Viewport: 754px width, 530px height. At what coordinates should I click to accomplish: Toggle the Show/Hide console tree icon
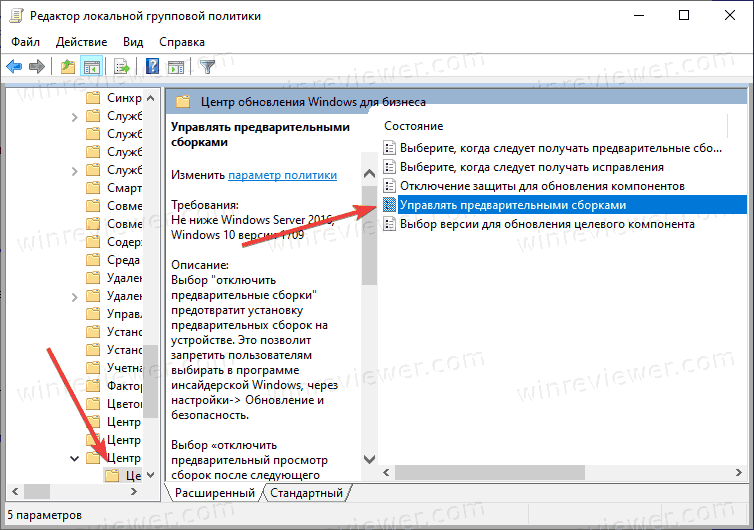[91, 66]
